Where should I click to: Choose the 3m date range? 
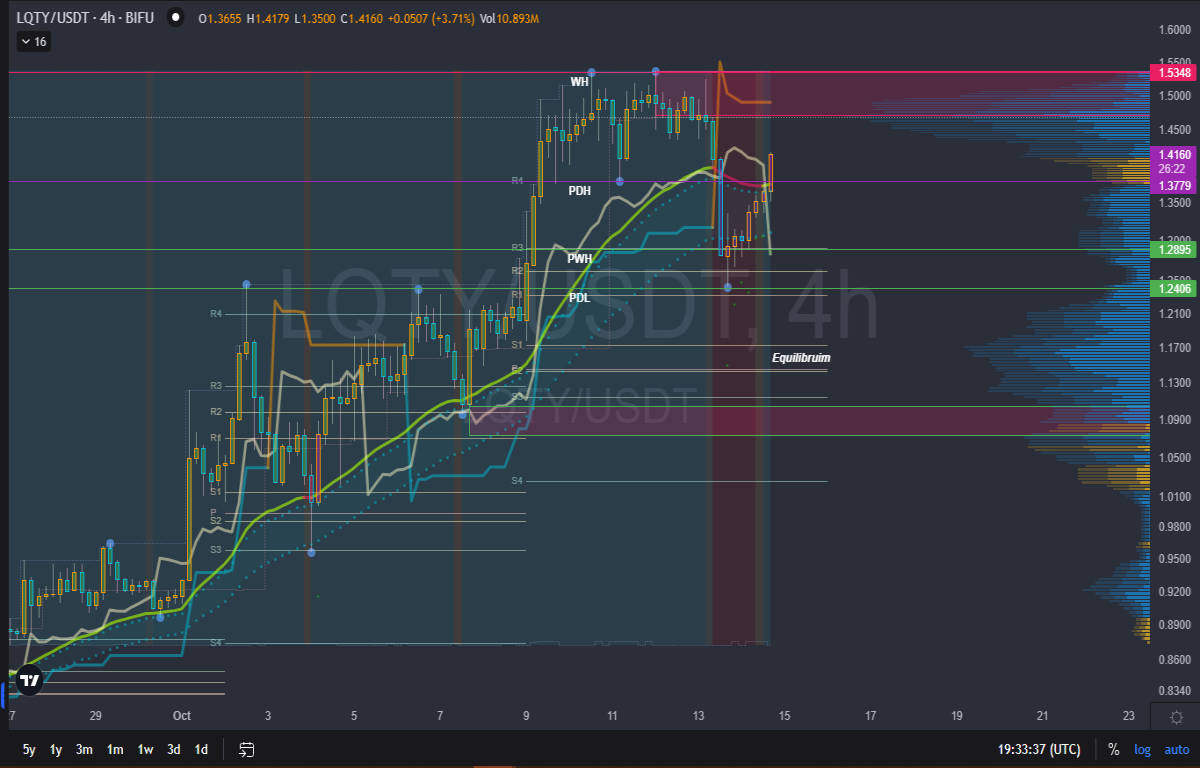click(85, 749)
